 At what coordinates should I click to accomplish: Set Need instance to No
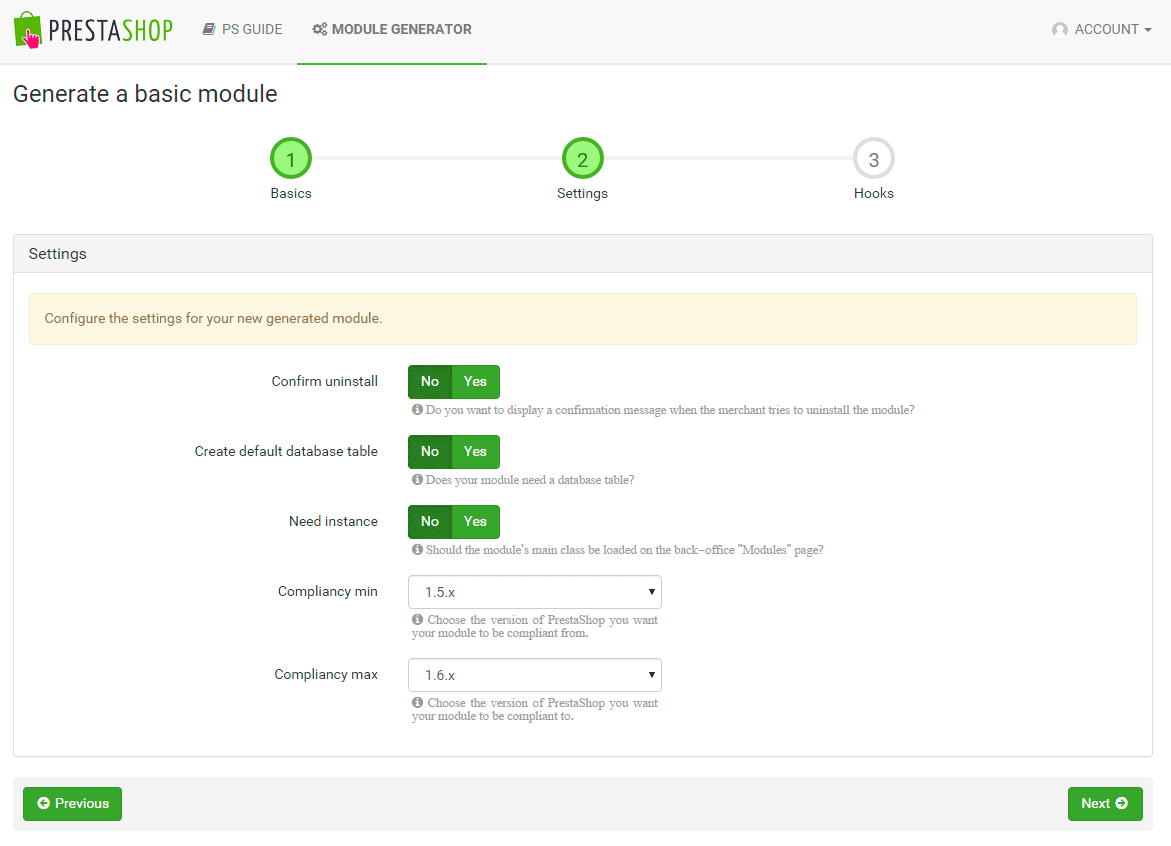430,522
